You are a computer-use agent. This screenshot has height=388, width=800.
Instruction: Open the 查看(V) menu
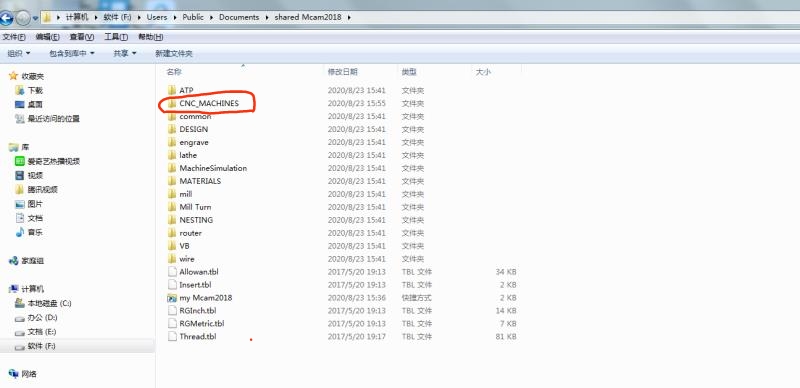(x=82, y=37)
